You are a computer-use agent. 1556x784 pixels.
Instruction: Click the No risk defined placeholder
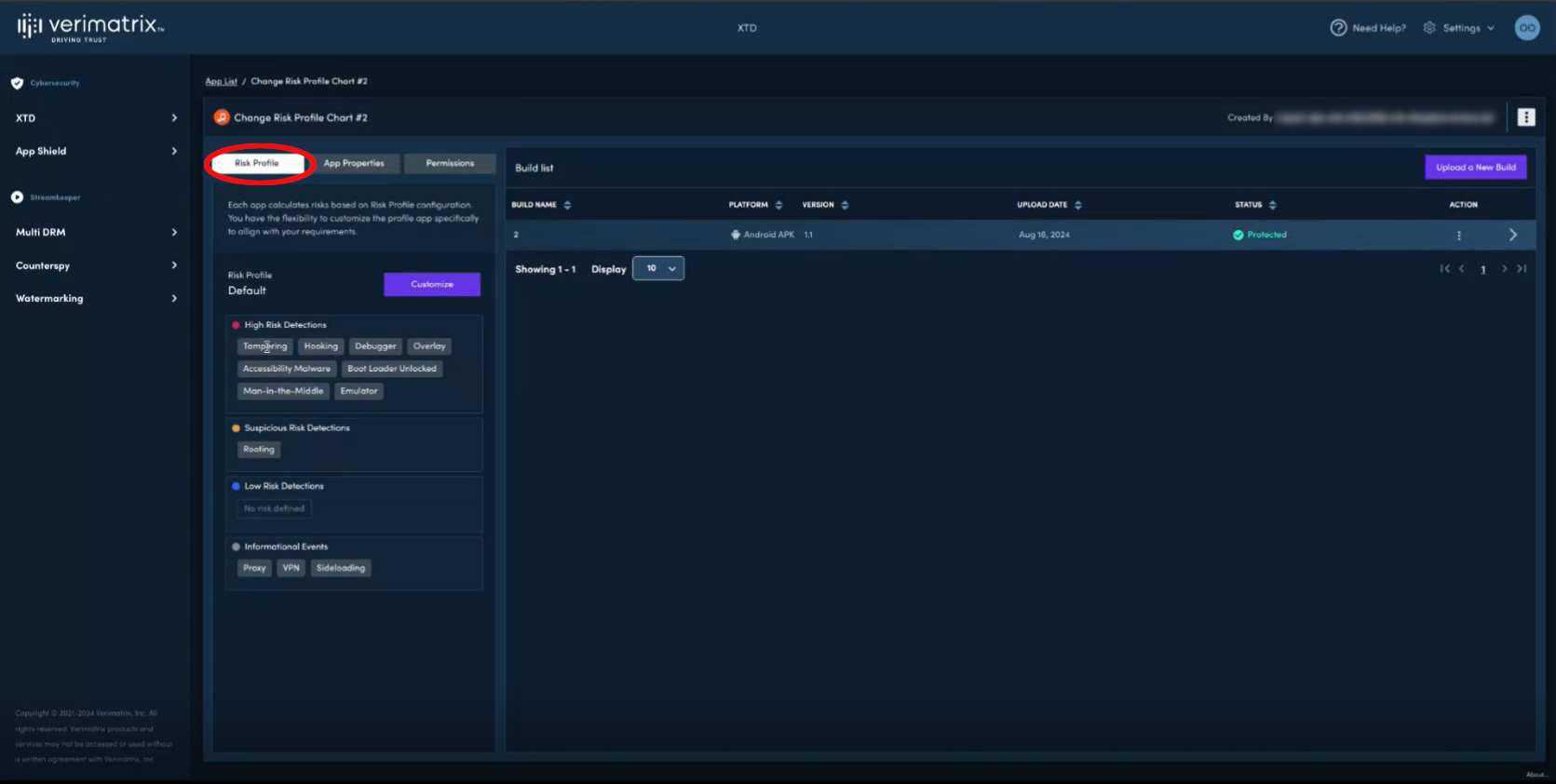pyautogui.click(x=274, y=508)
